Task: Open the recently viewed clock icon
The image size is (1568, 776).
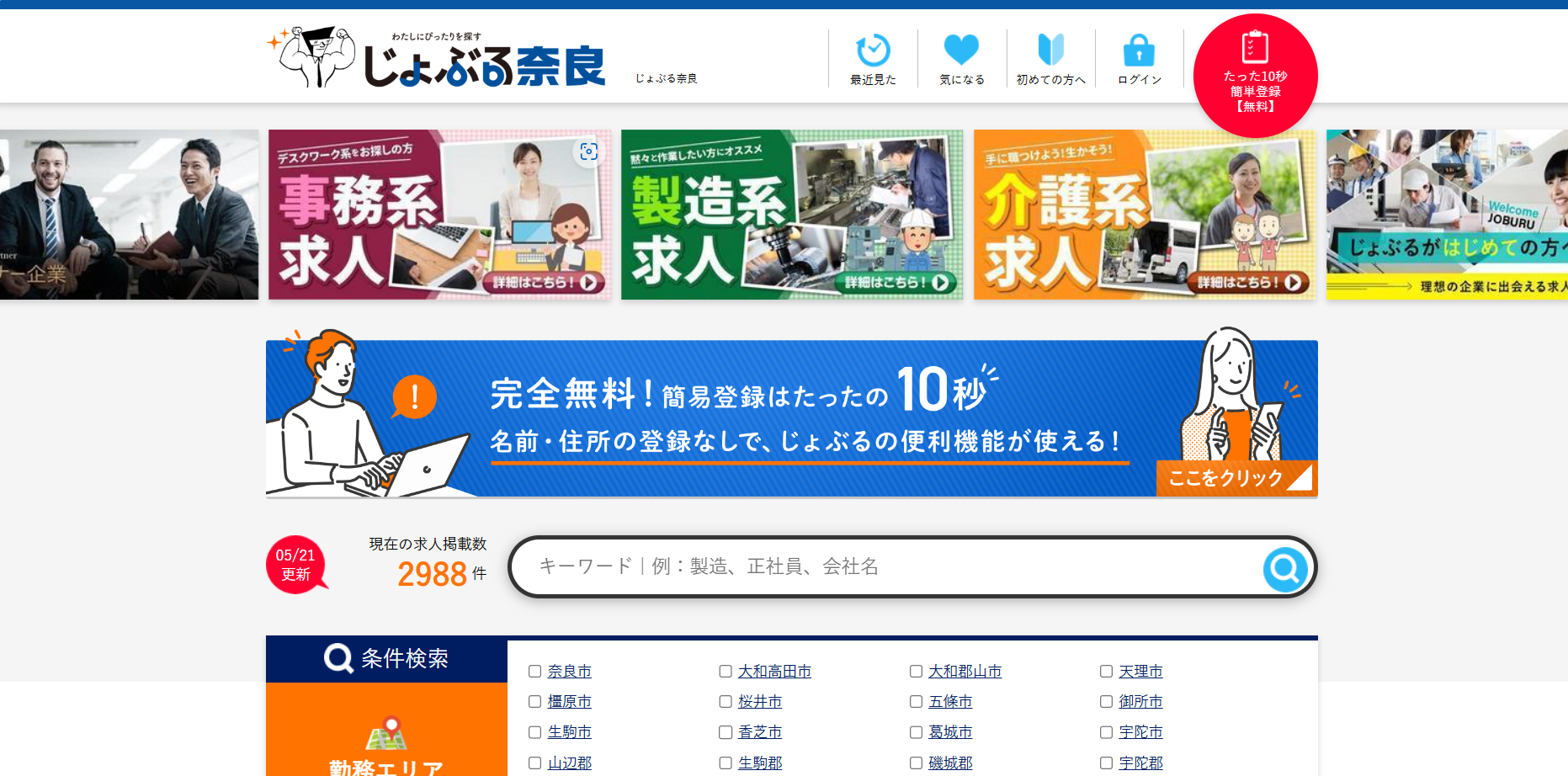Action: [873, 50]
